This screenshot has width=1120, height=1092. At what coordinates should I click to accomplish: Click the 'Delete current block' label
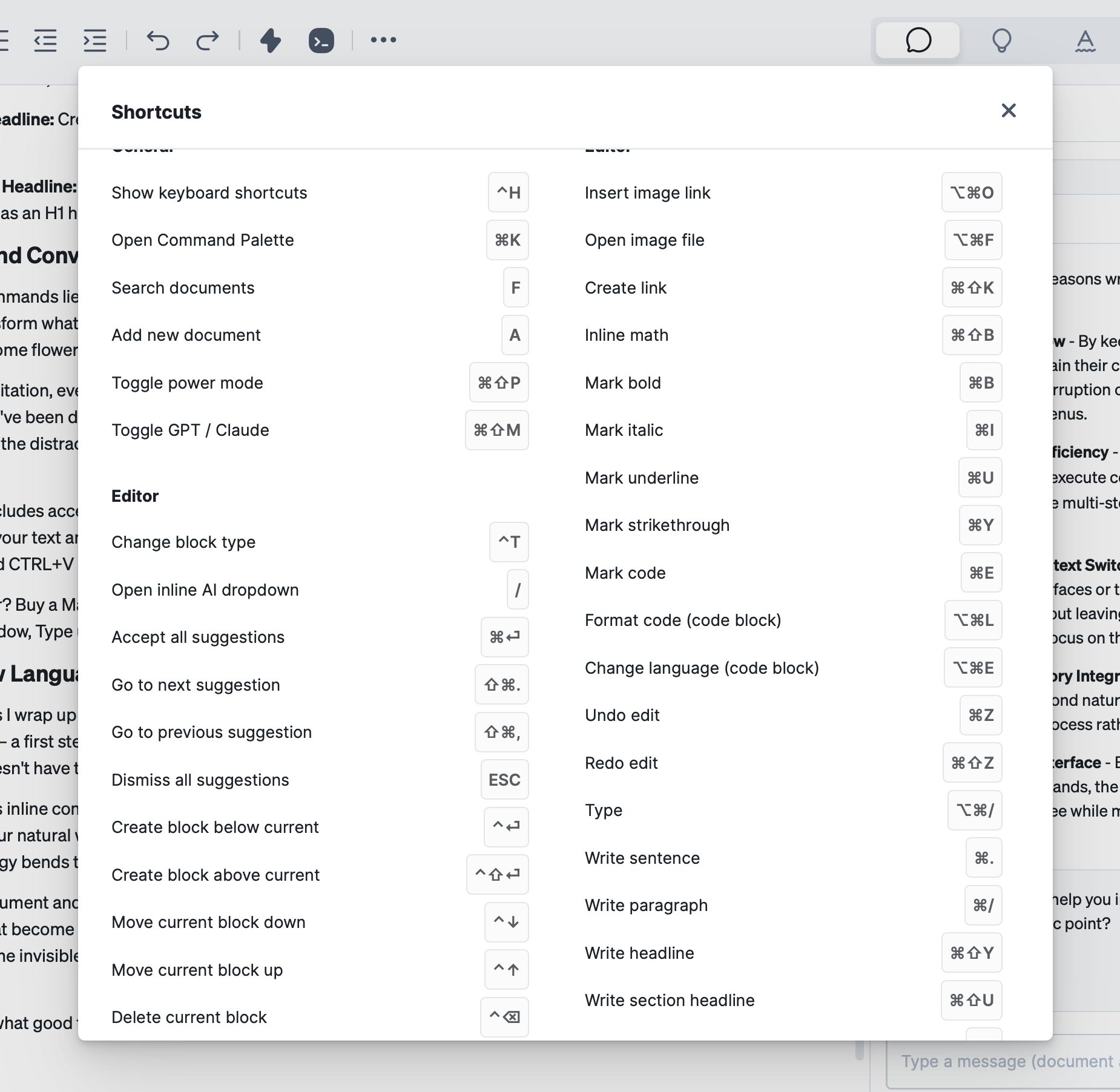click(x=189, y=1018)
